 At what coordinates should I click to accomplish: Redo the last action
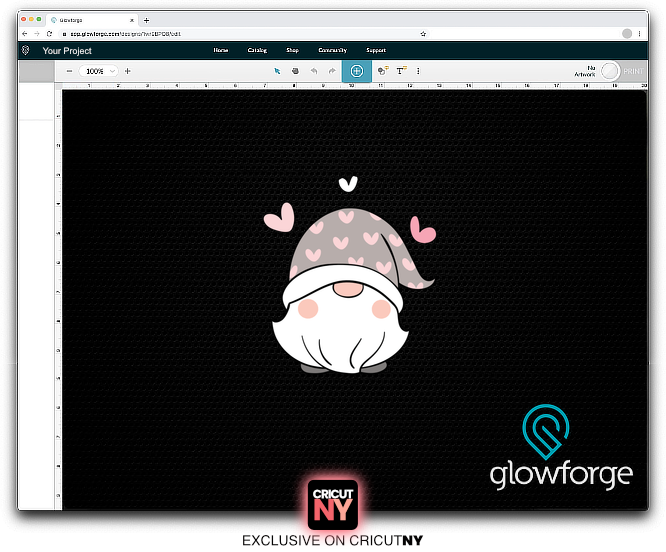[x=332, y=71]
